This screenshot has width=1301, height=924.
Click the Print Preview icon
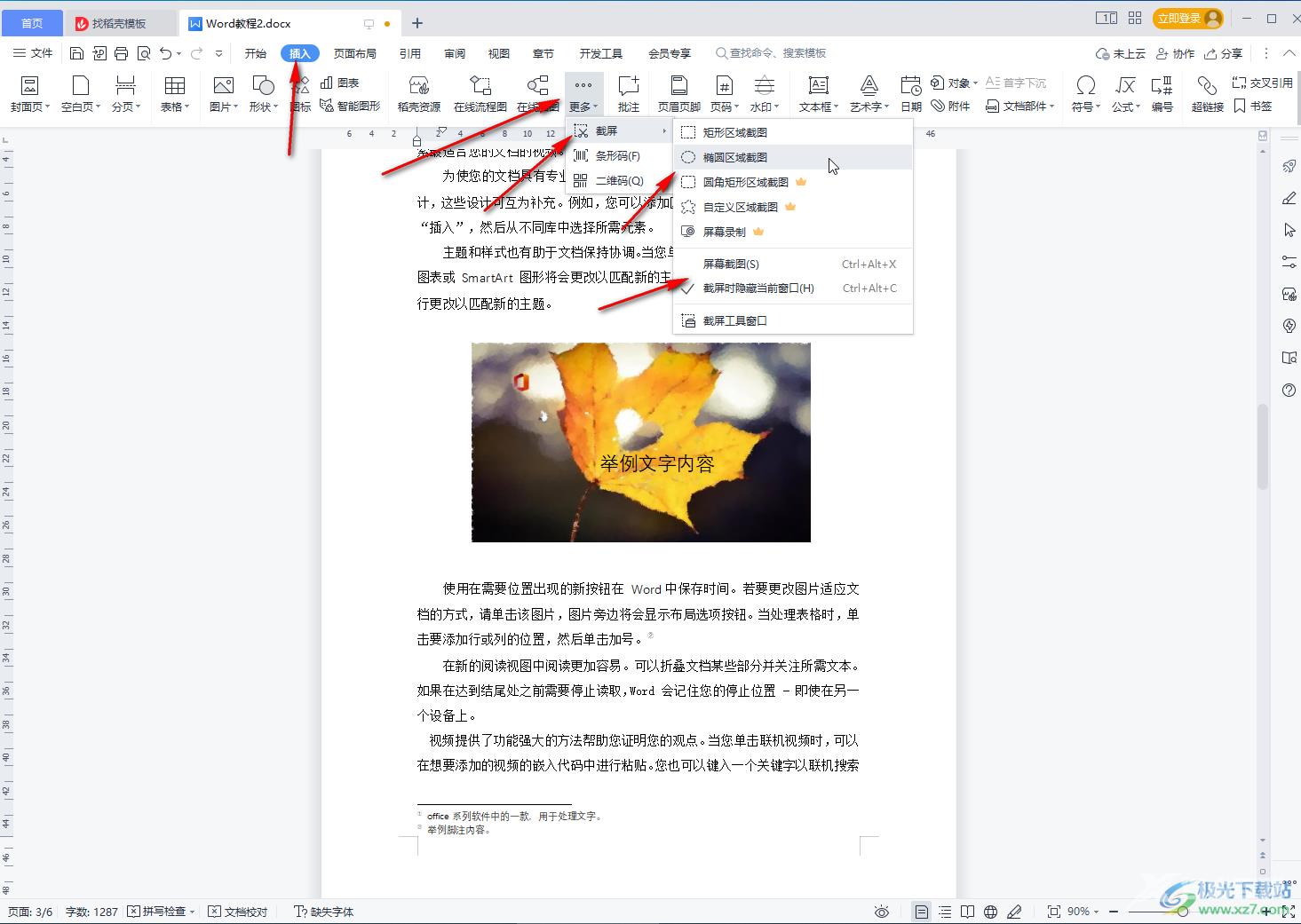(144, 53)
